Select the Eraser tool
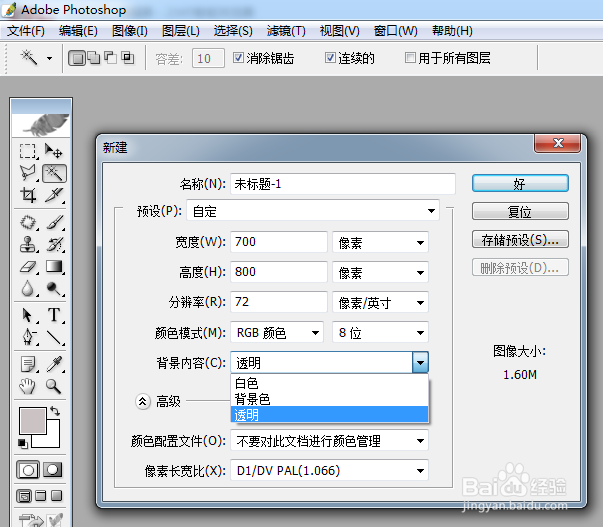The width and height of the screenshot is (603, 527). coord(28,266)
